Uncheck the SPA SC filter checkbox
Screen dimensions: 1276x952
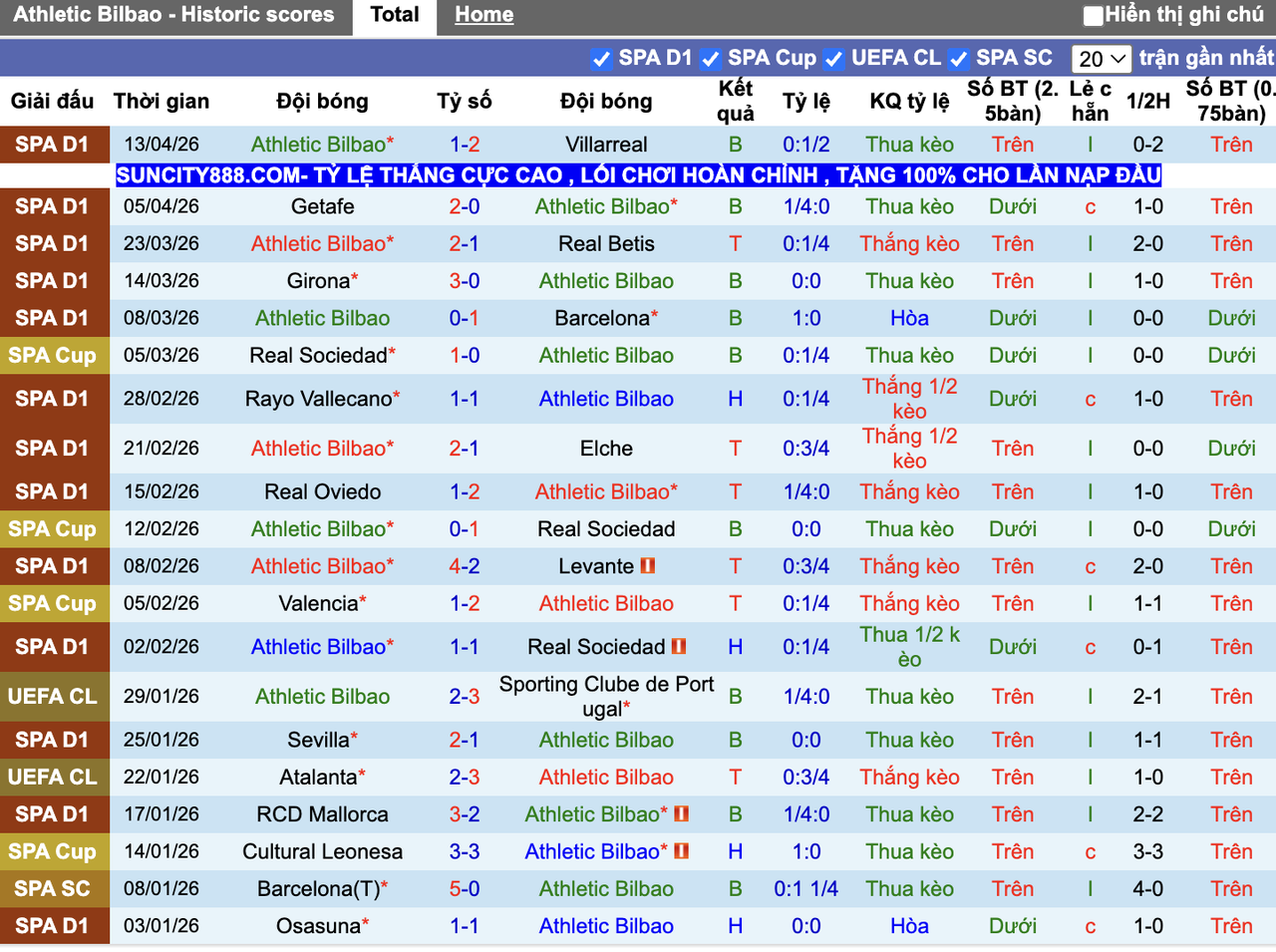click(x=959, y=59)
